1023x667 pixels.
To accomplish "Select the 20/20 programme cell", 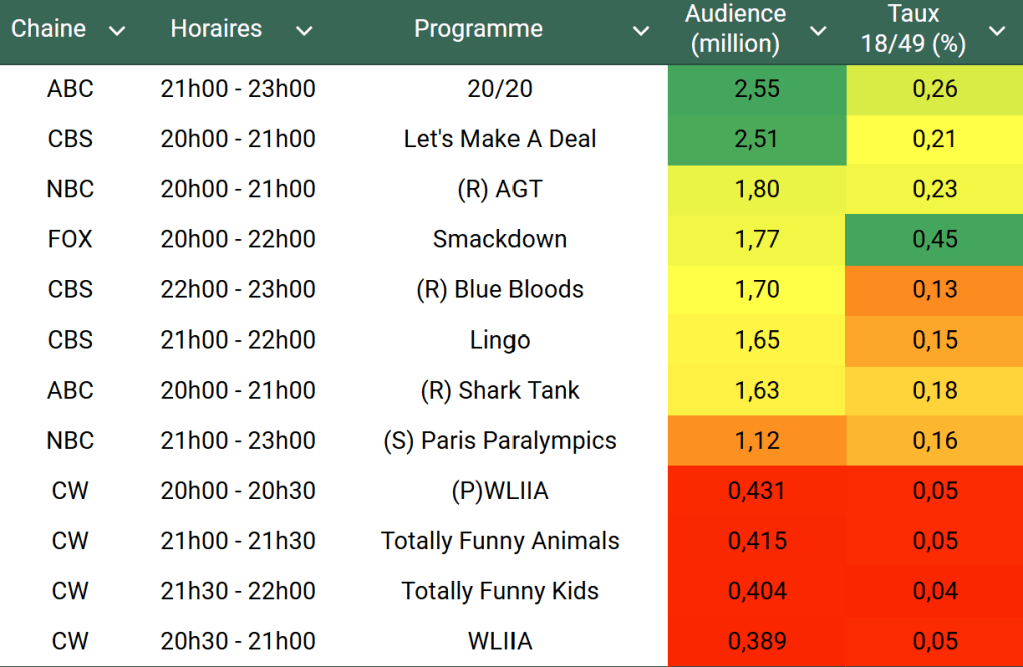I will 500,89.
